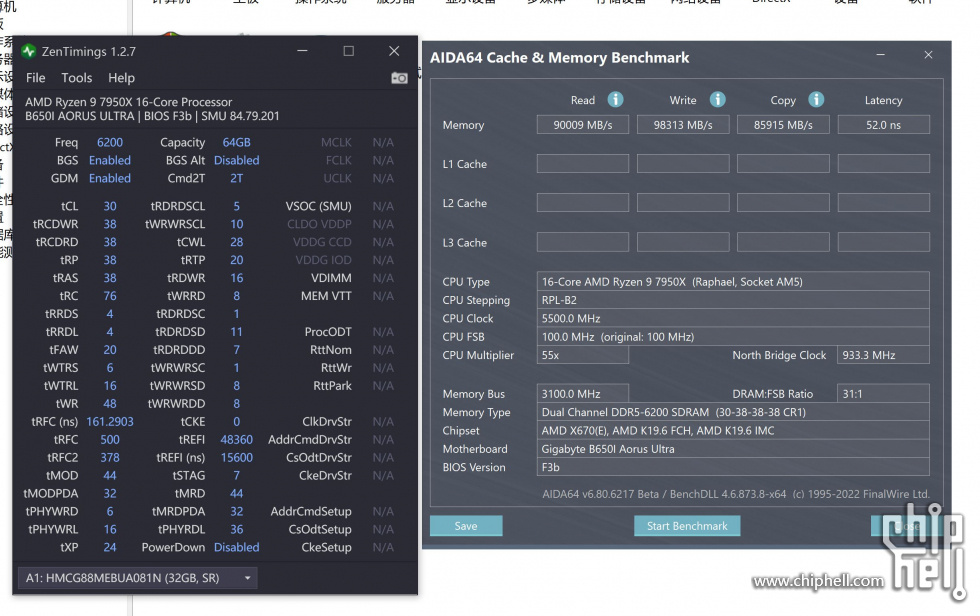Click the L1 Cache Read result box

pyautogui.click(x=583, y=164)
